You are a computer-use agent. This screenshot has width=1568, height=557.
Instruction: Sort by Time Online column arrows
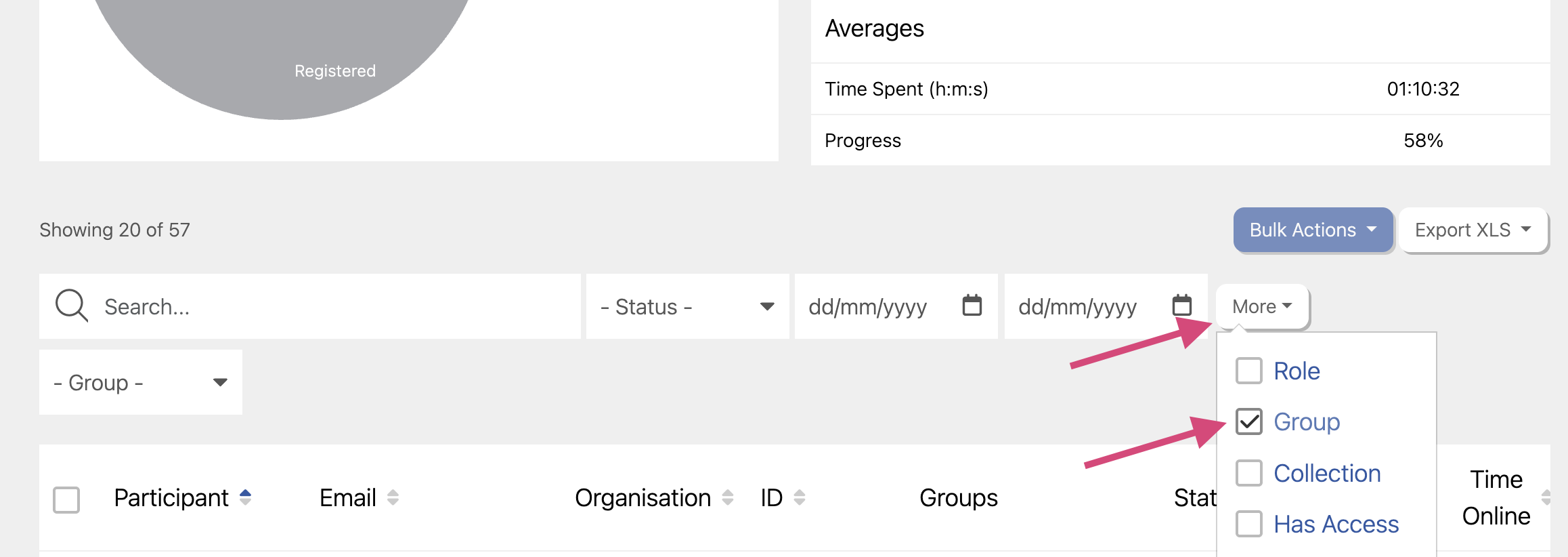(x=1545, y=497)
